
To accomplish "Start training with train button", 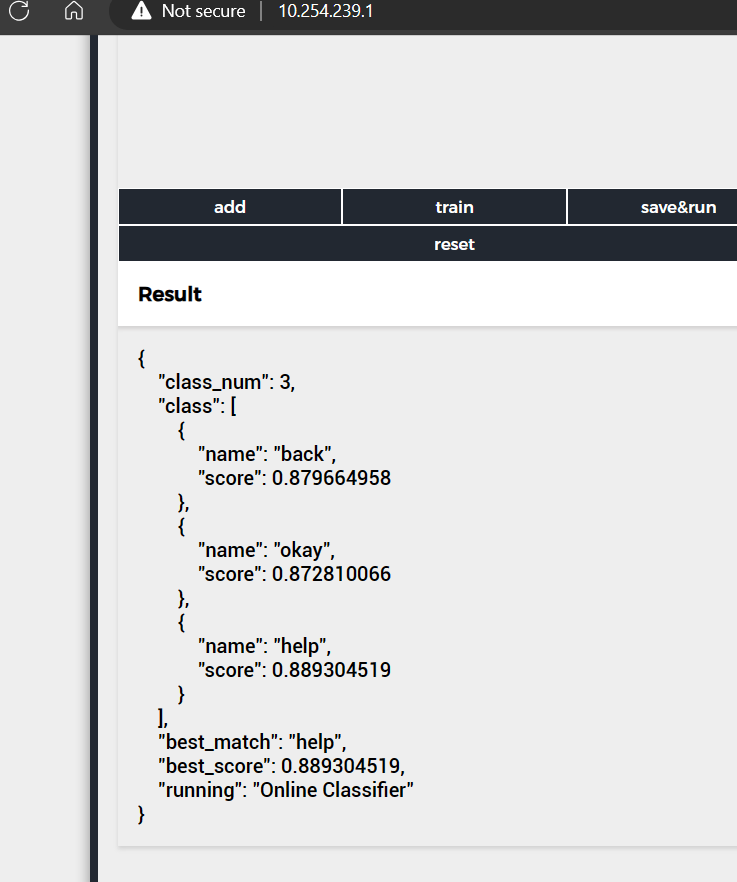I will [454, 207].
